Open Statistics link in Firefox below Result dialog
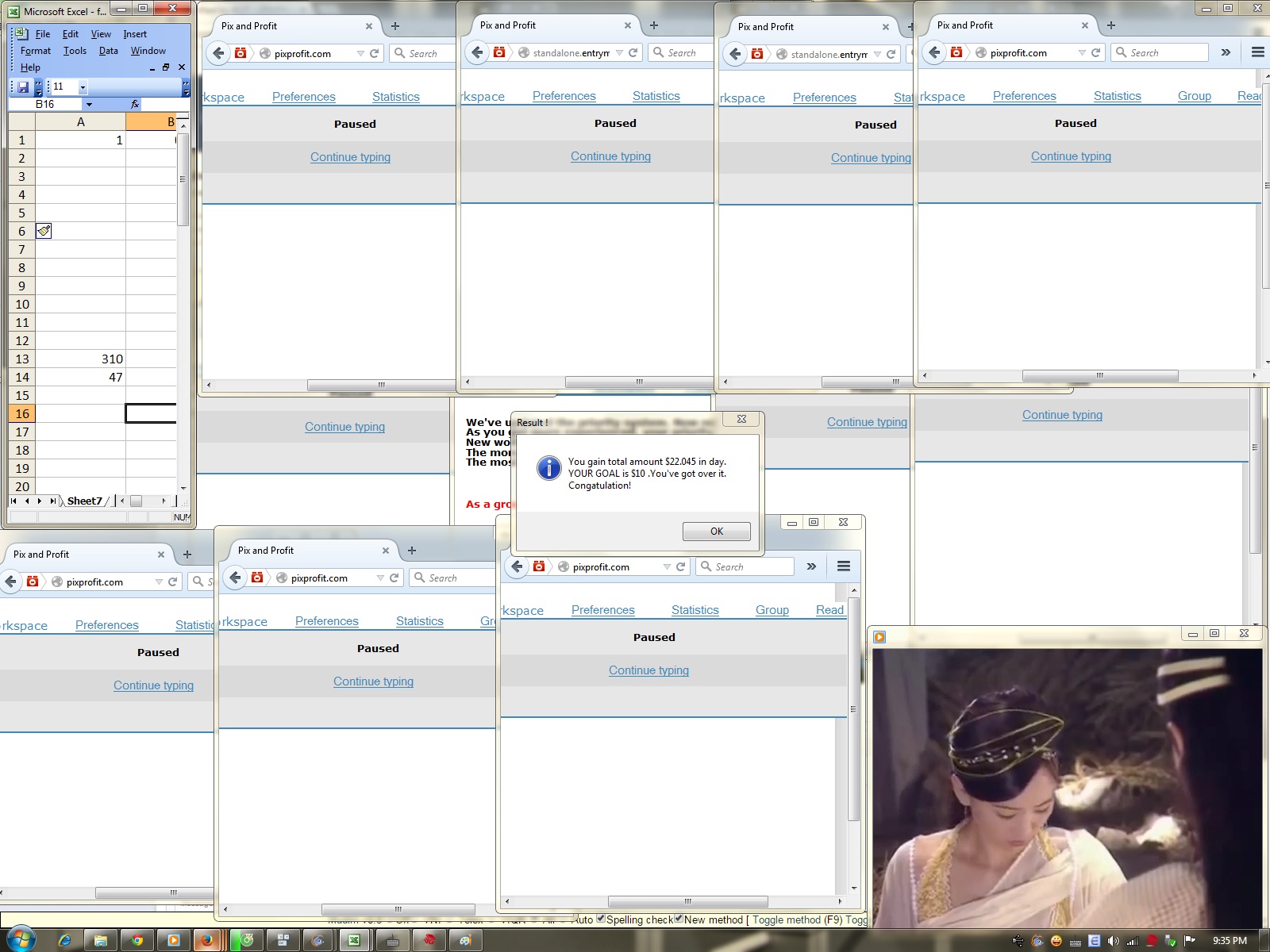The image size is (1270, 952). (x=695, y=610)
